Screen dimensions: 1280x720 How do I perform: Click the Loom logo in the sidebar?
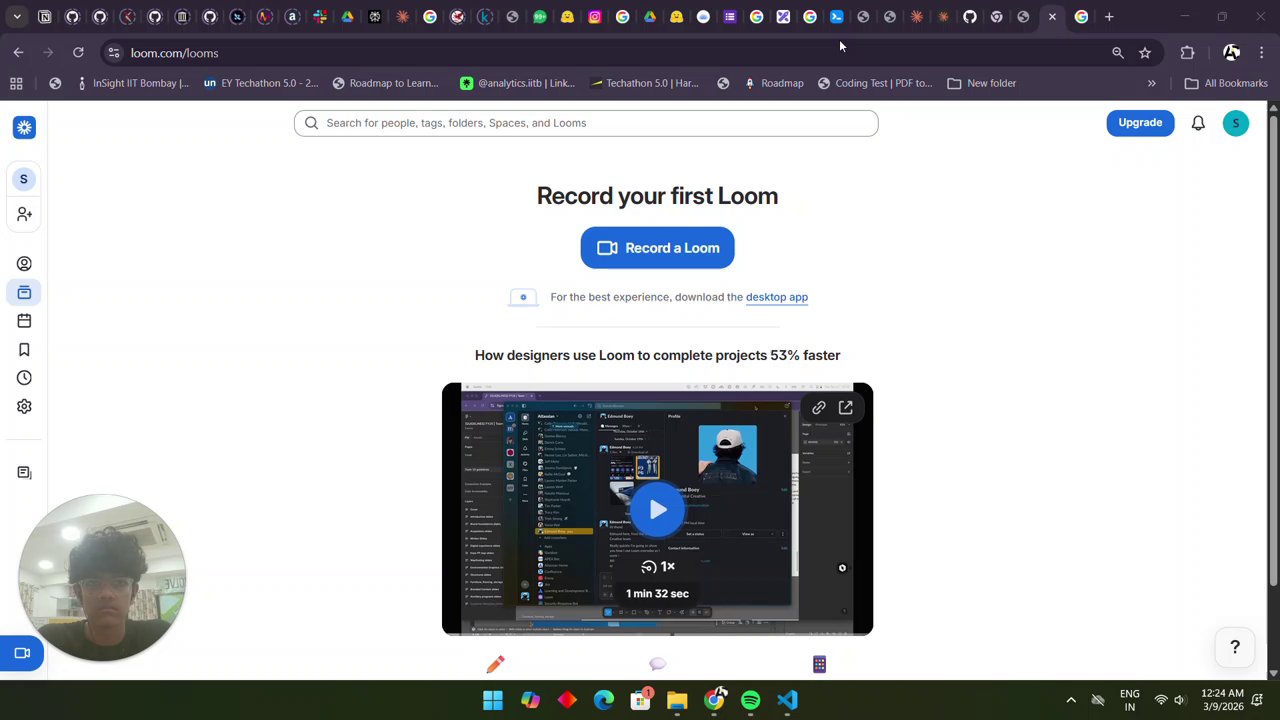tap(24, 127)
